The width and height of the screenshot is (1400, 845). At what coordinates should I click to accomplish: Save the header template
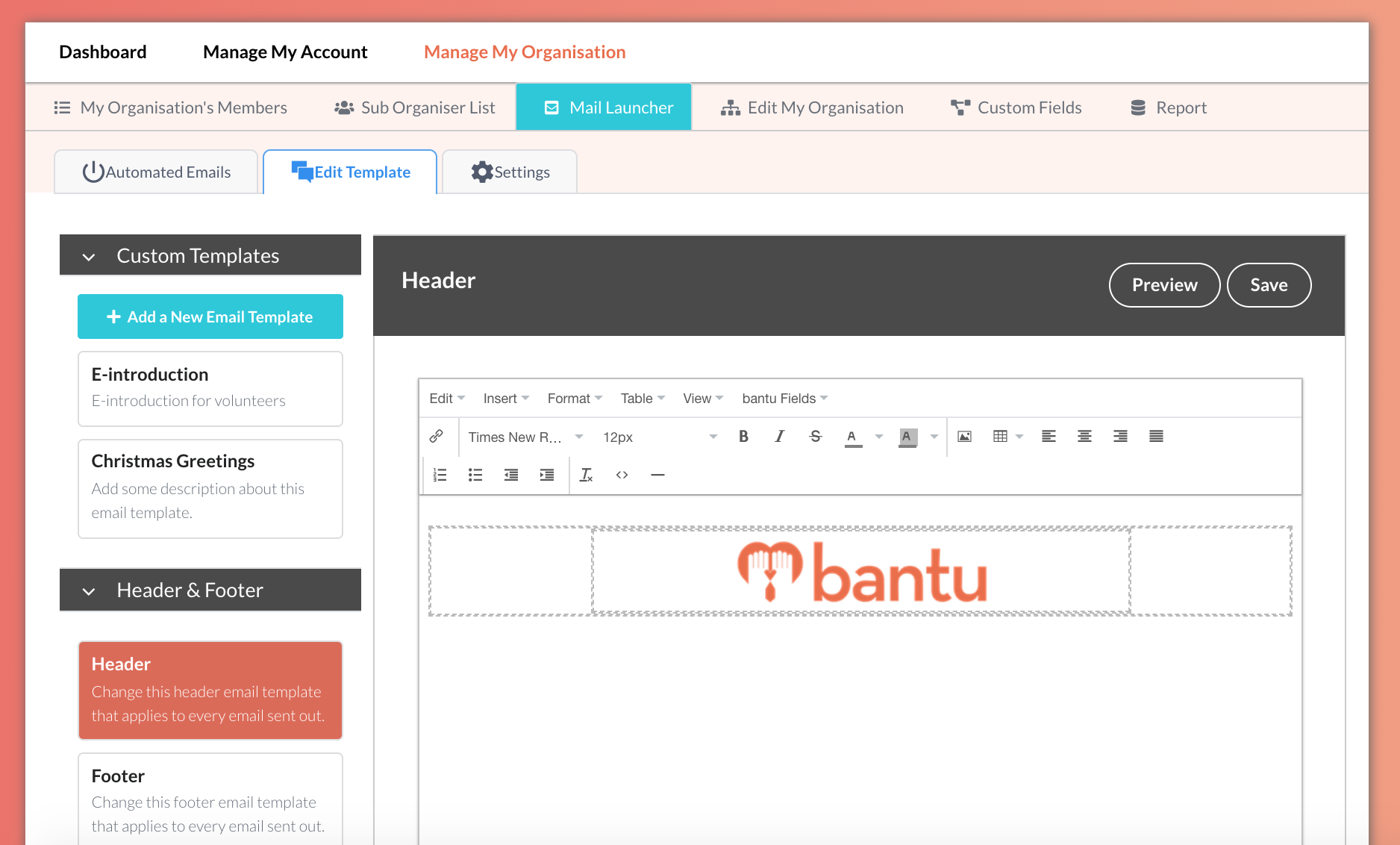click(x=1269, y=285)
